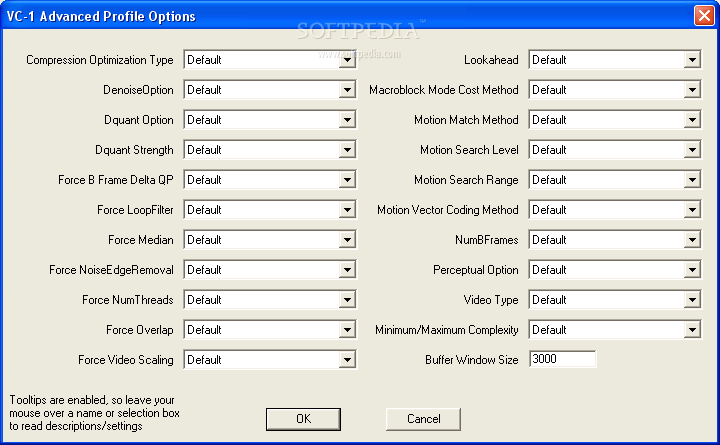Open the Dquant Option combo box
The image size is (720, 445).
[269, 120]
